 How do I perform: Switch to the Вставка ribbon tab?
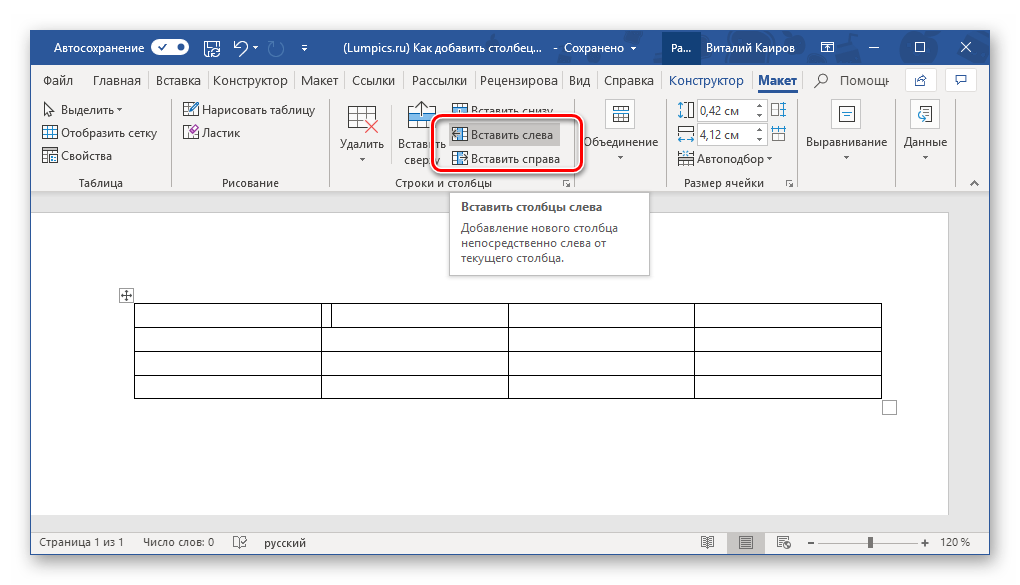[176, 81]
